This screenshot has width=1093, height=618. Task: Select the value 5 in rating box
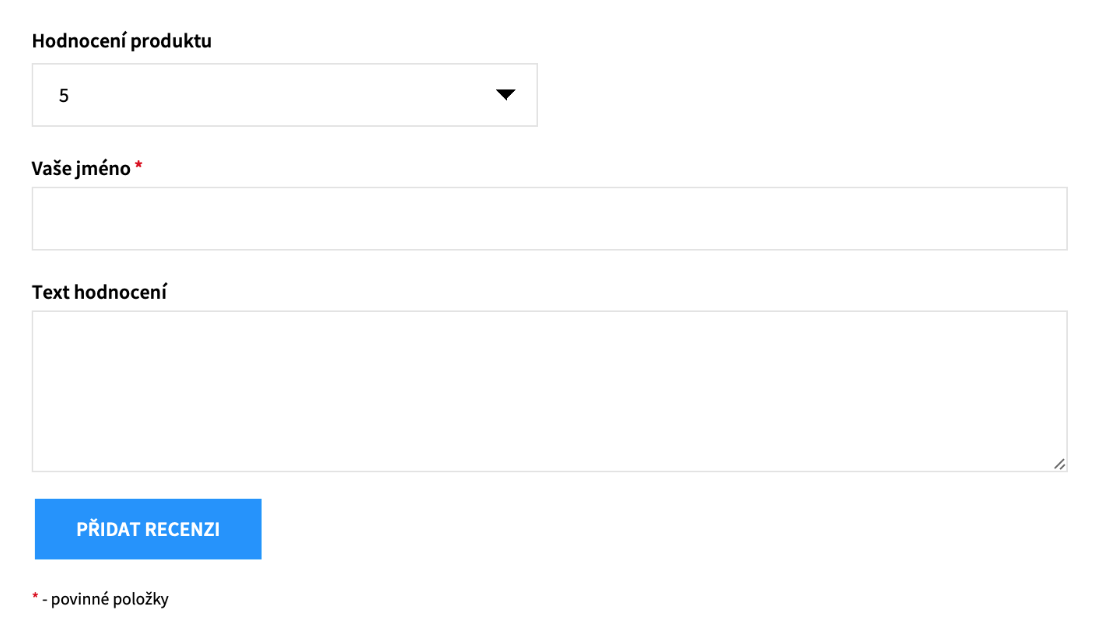pos(64,95)
